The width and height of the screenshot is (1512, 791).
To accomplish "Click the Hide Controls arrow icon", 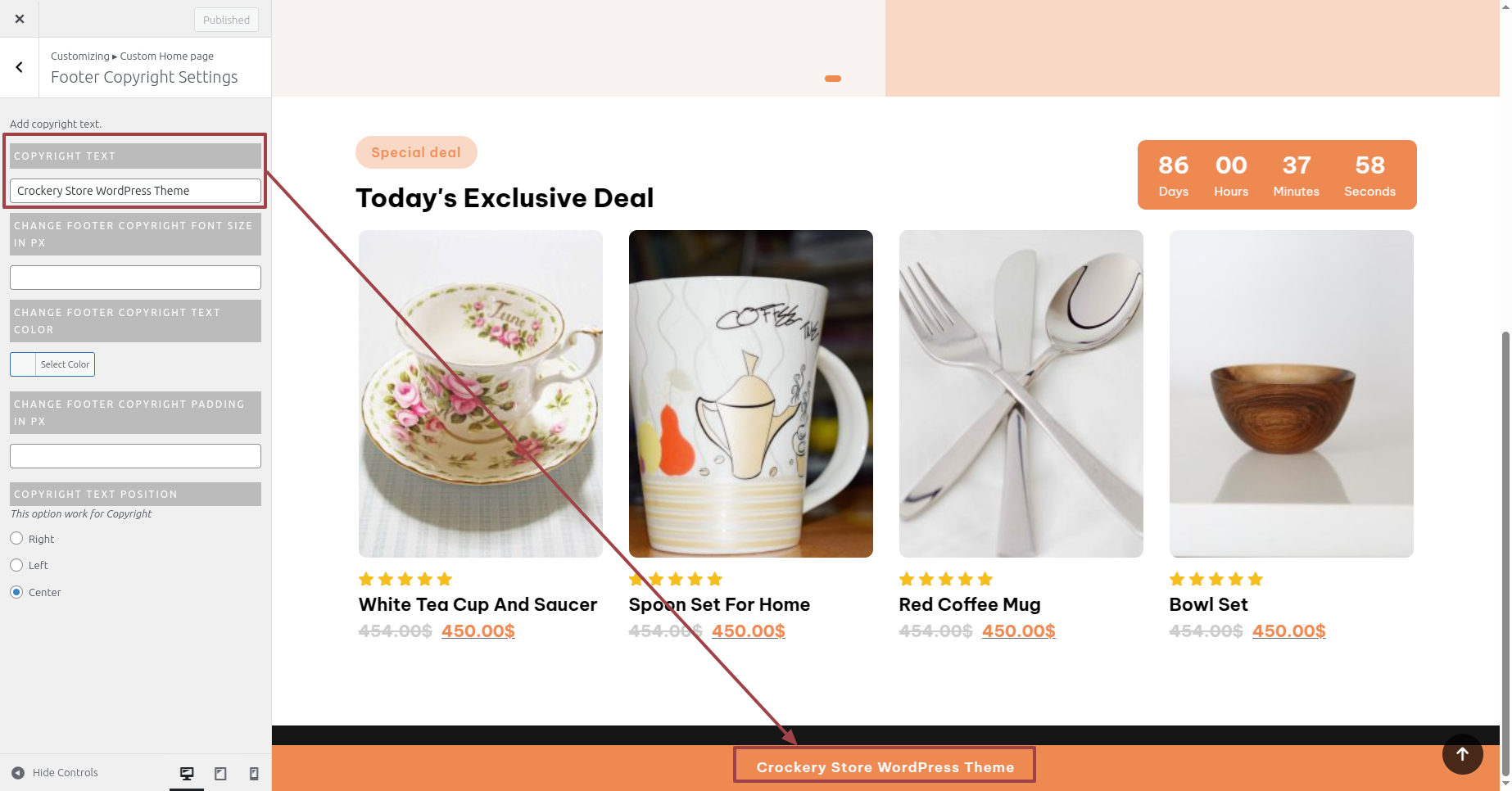I will (18, 772).
